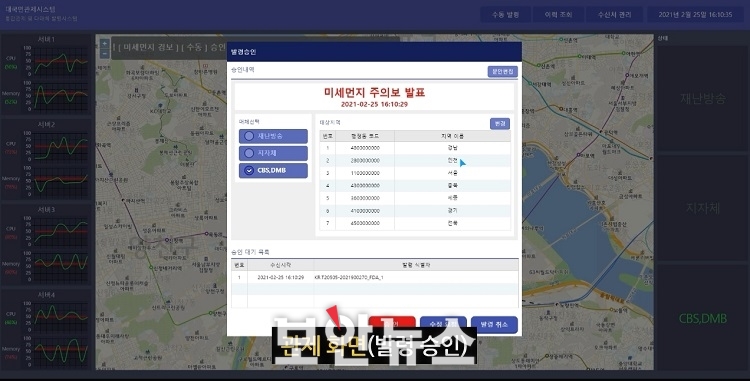Open the 수신처 관리 menu
750x381 pixels.
615,15
